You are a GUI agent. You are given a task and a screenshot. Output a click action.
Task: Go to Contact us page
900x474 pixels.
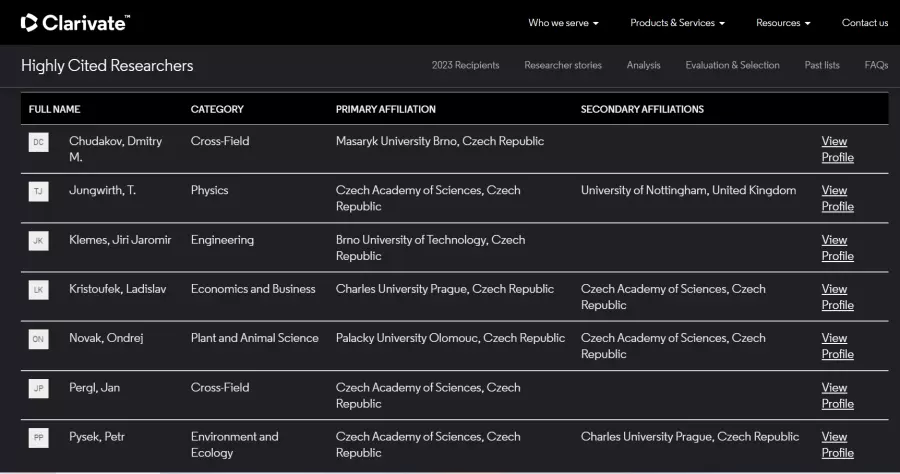click(864, 23)
